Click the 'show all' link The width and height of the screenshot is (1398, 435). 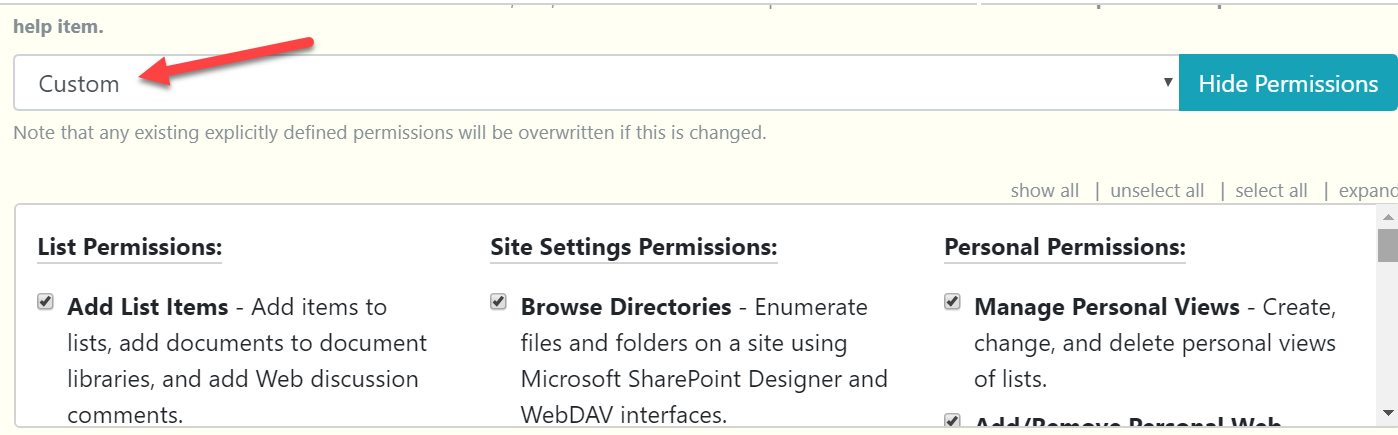[x=1045, y=190]
